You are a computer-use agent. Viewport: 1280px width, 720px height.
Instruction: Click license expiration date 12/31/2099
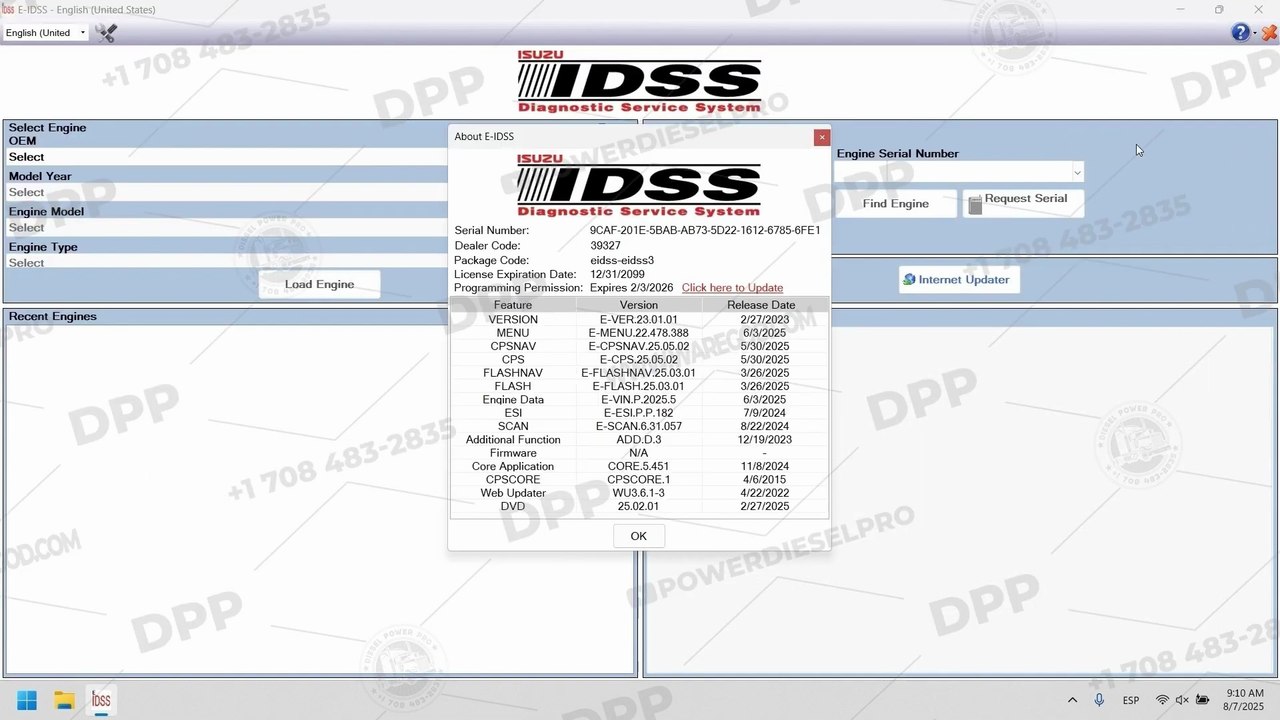[x=617, y=274]
